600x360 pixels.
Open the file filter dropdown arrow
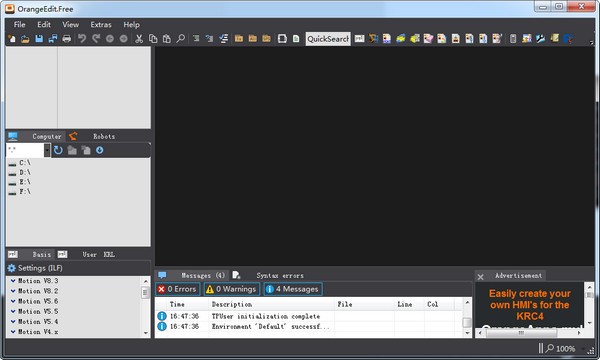[x=47, y=150]
